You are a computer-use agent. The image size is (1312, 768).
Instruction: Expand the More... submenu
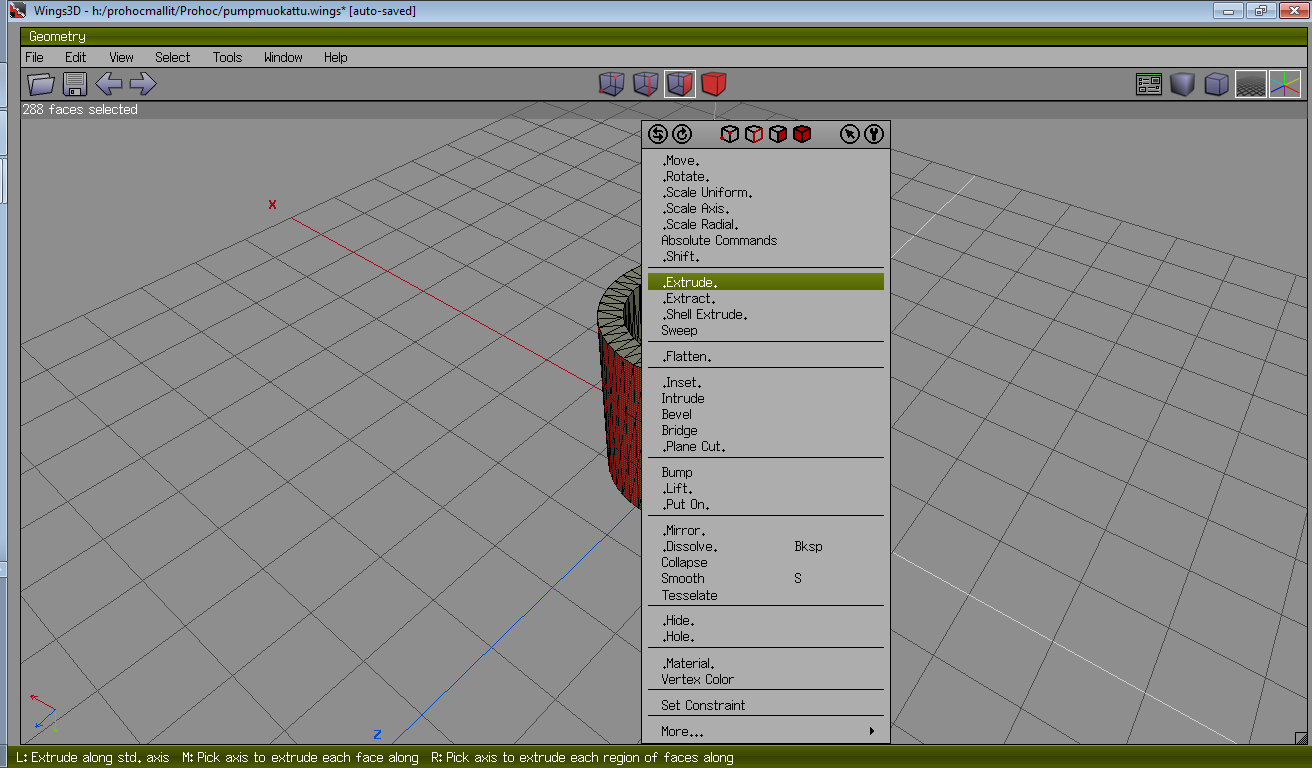coord(766,731)
